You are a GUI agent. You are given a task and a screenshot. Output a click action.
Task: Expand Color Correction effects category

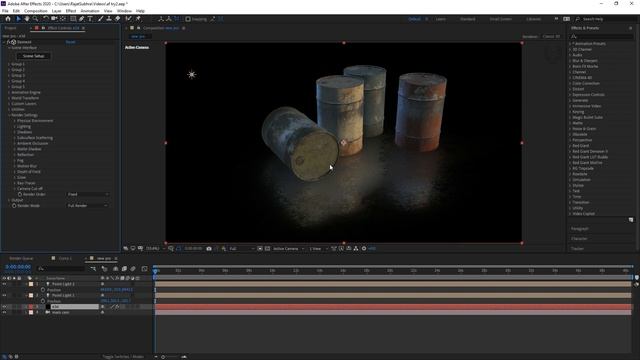(570, 83)
